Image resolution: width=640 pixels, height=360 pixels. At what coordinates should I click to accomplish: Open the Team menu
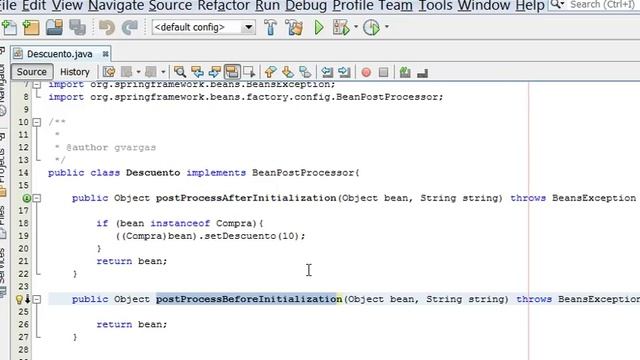pos(396,6)
